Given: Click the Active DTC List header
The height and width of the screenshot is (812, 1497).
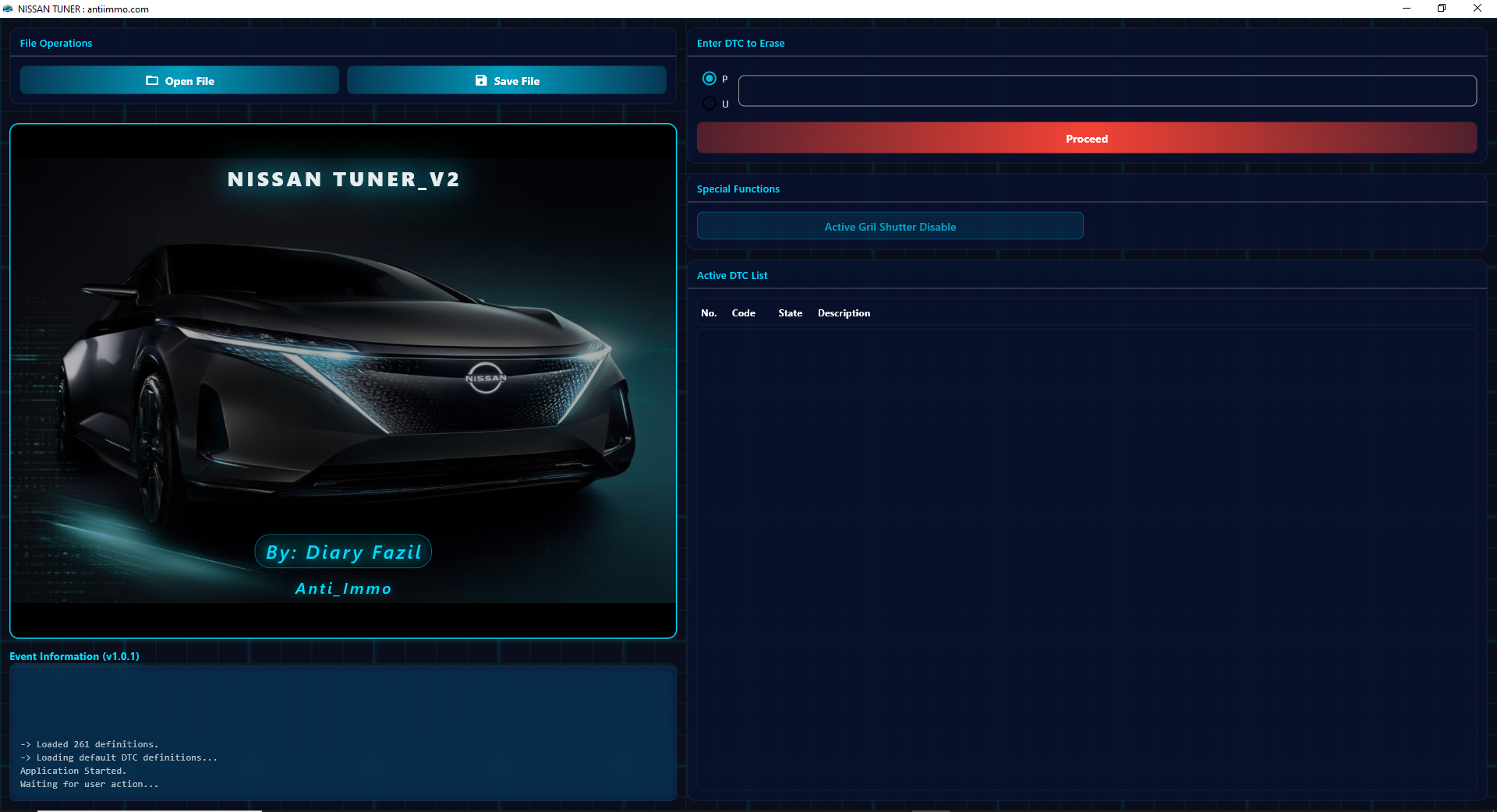Looking at the screenshot, I should [x=732, y=275].
